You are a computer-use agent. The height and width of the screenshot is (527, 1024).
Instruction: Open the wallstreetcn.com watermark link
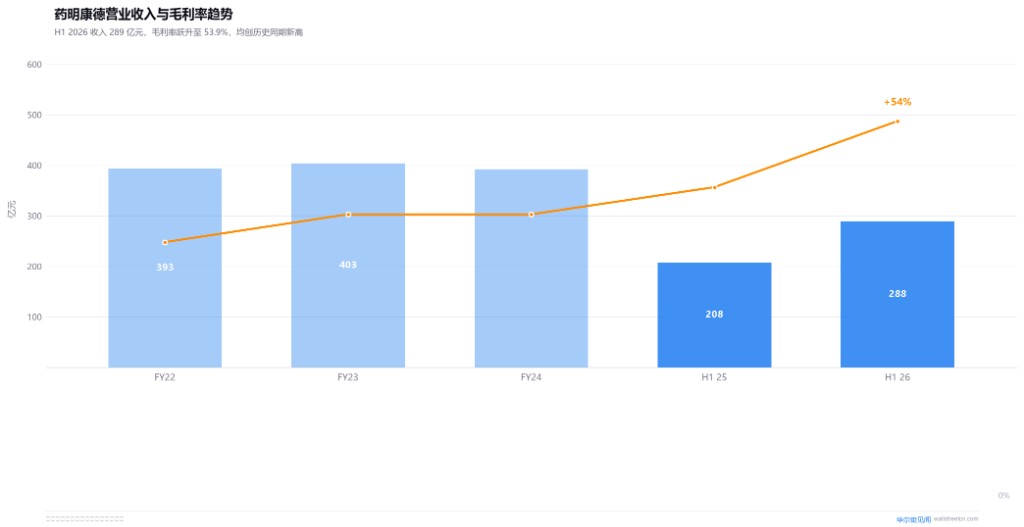[956, 519]
